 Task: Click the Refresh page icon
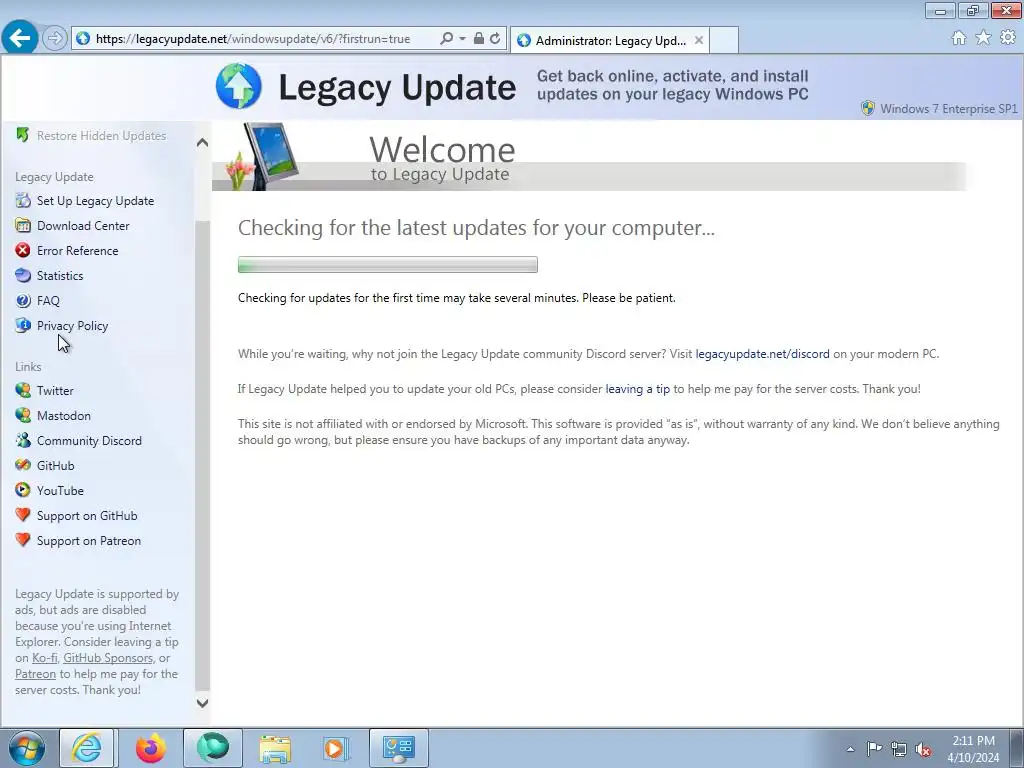(495, 39)
